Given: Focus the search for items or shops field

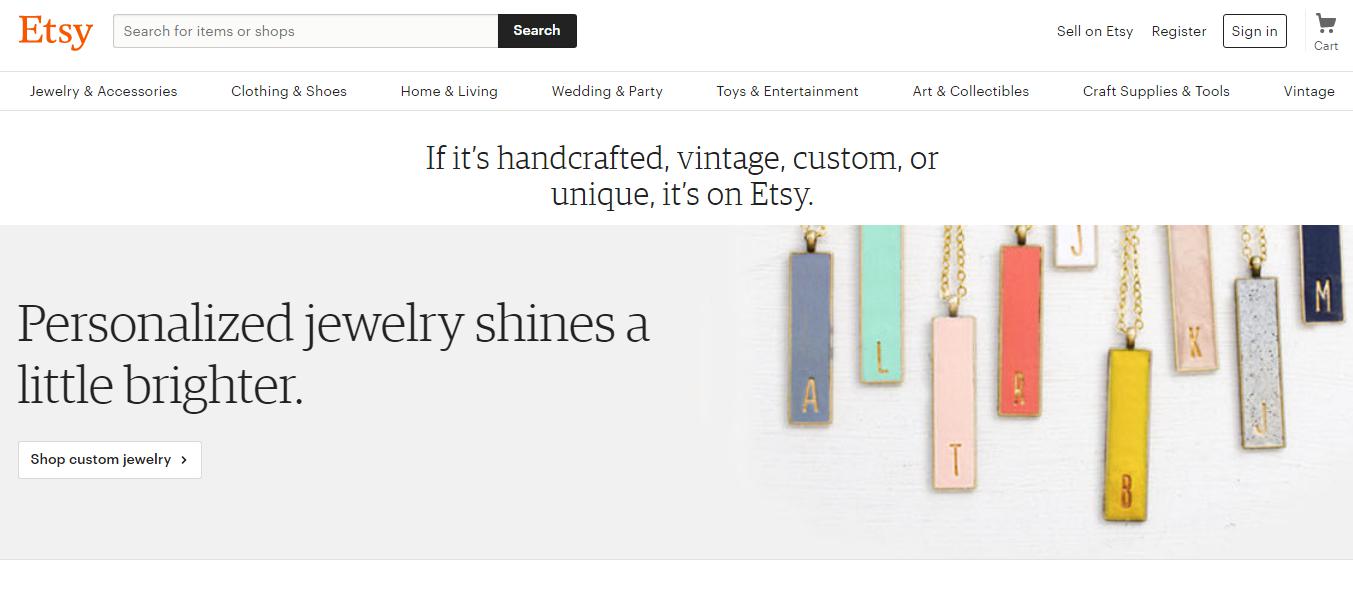Looking at the screenshot, I should click(x=306, y=31).
